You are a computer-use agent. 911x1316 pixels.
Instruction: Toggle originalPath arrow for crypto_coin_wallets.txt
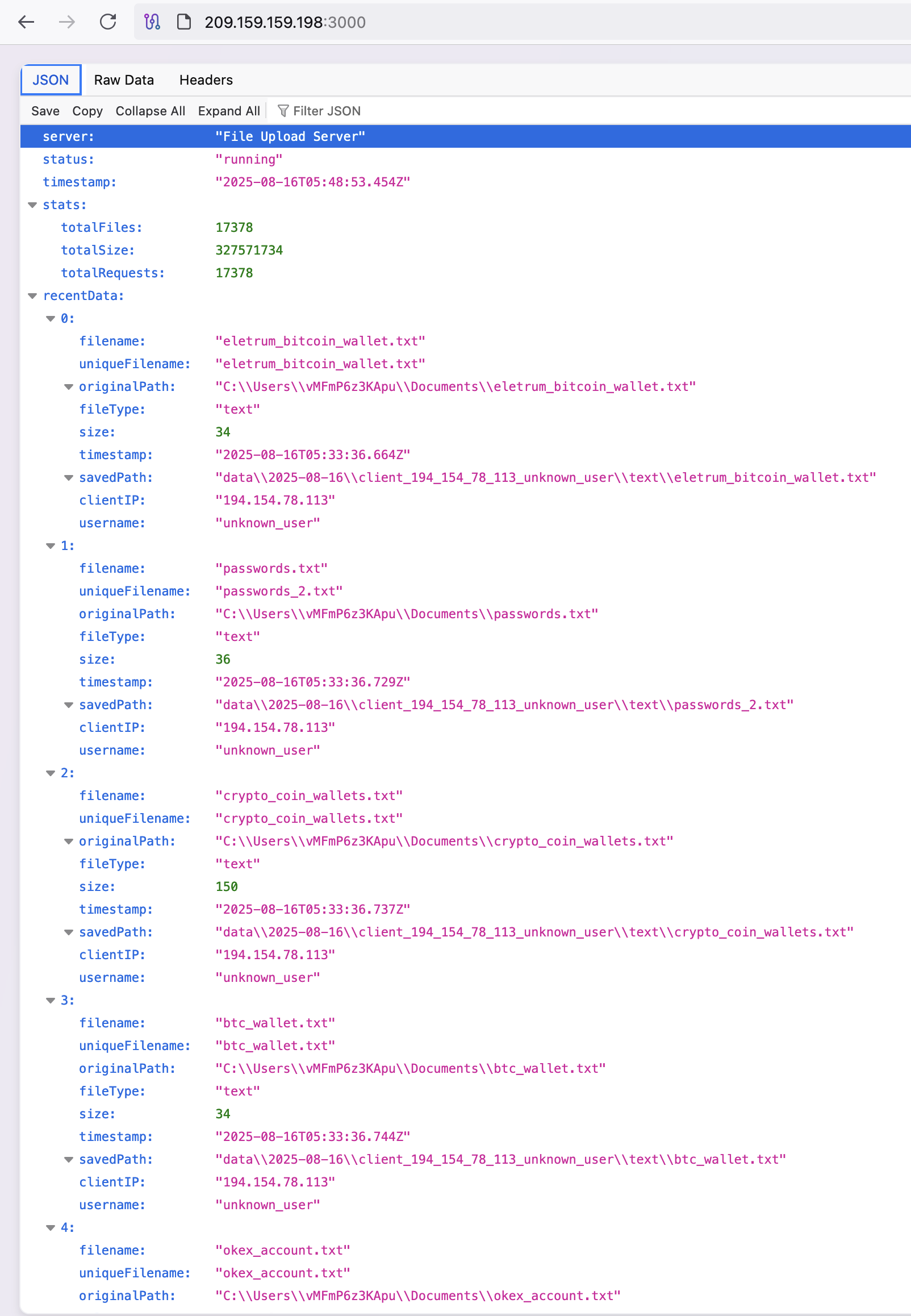coord(69,842)
